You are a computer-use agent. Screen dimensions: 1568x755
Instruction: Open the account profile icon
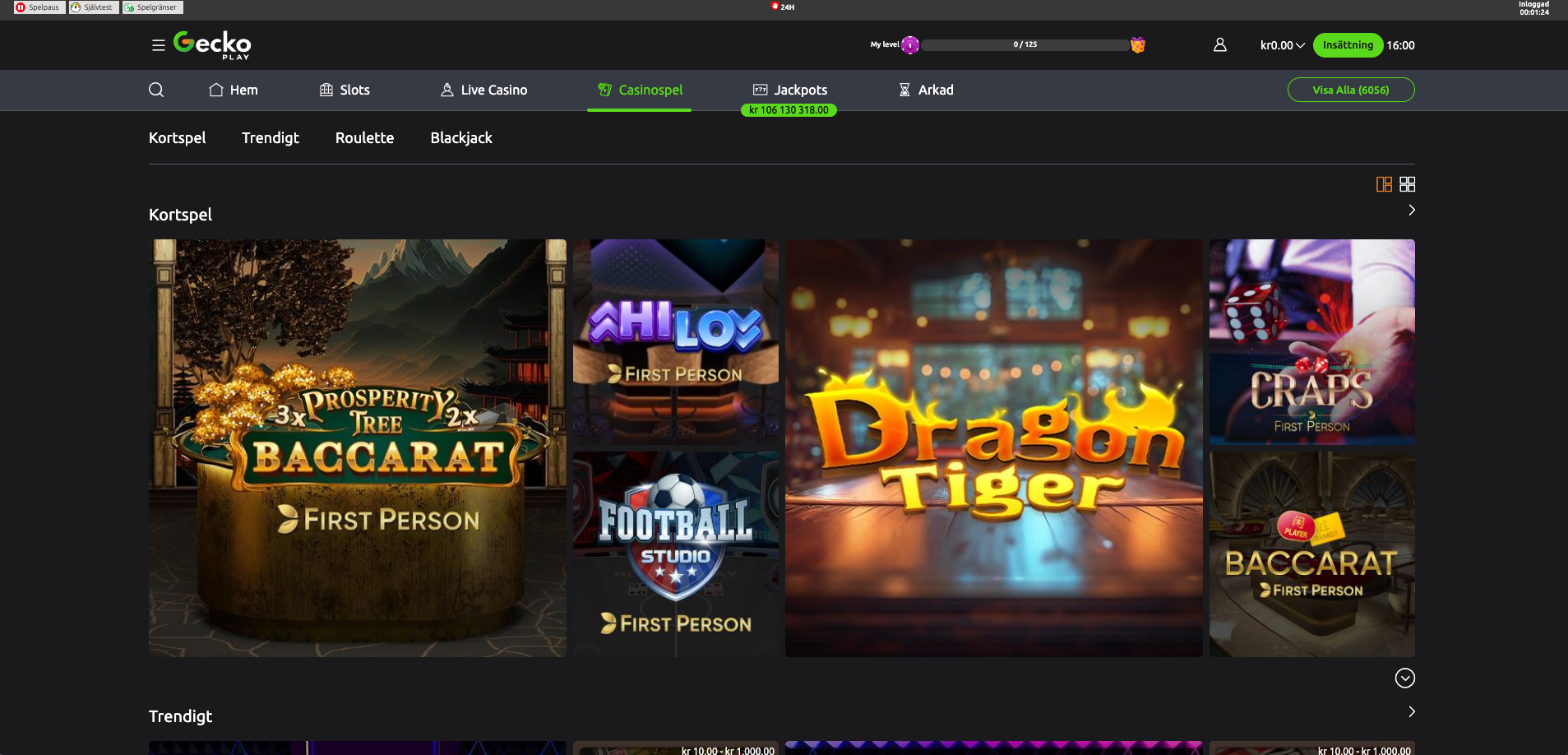coord(1220,45)
